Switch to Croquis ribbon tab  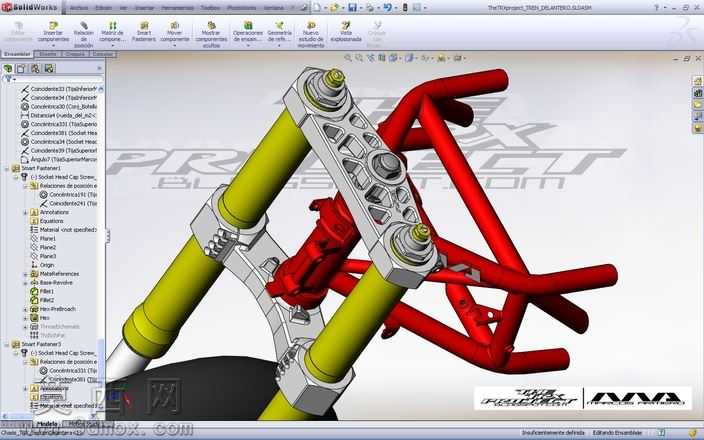pyautogui.click(x=75, y=54)
